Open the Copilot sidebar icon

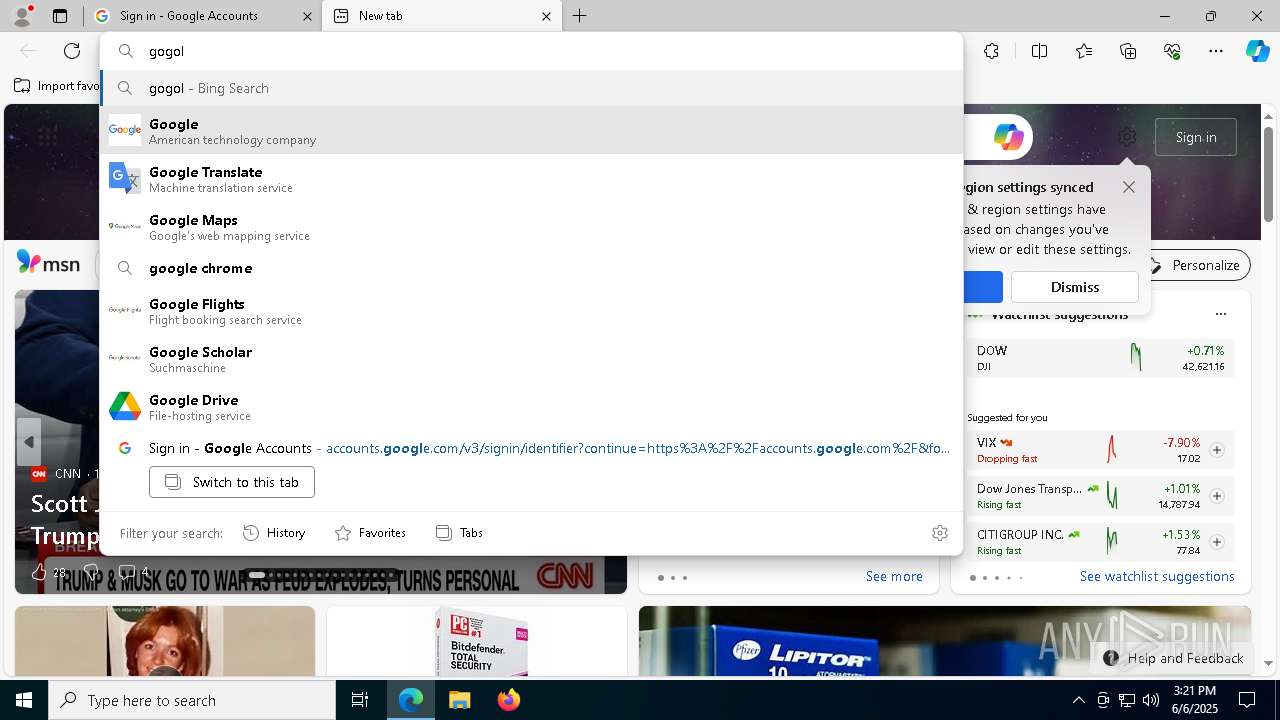(1257, 51)
